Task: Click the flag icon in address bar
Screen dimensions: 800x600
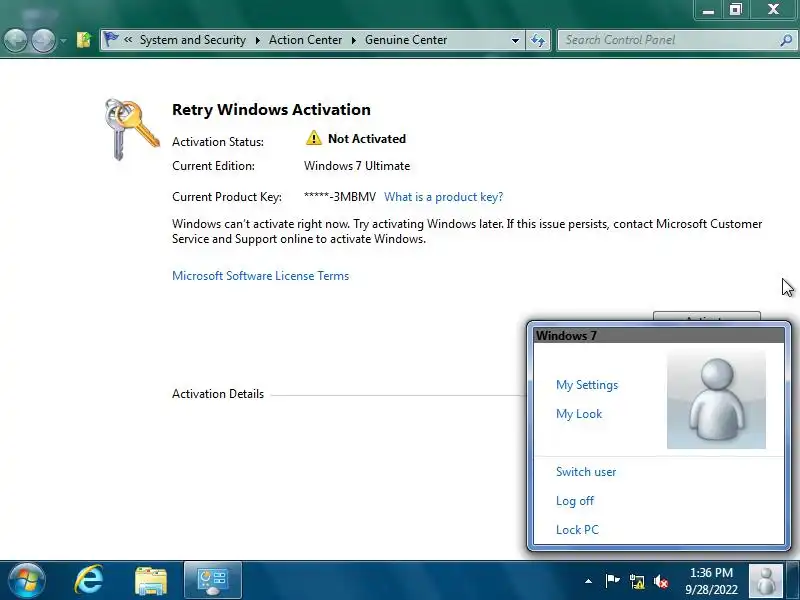Action: pyautogui.click(x=111, y=39)
